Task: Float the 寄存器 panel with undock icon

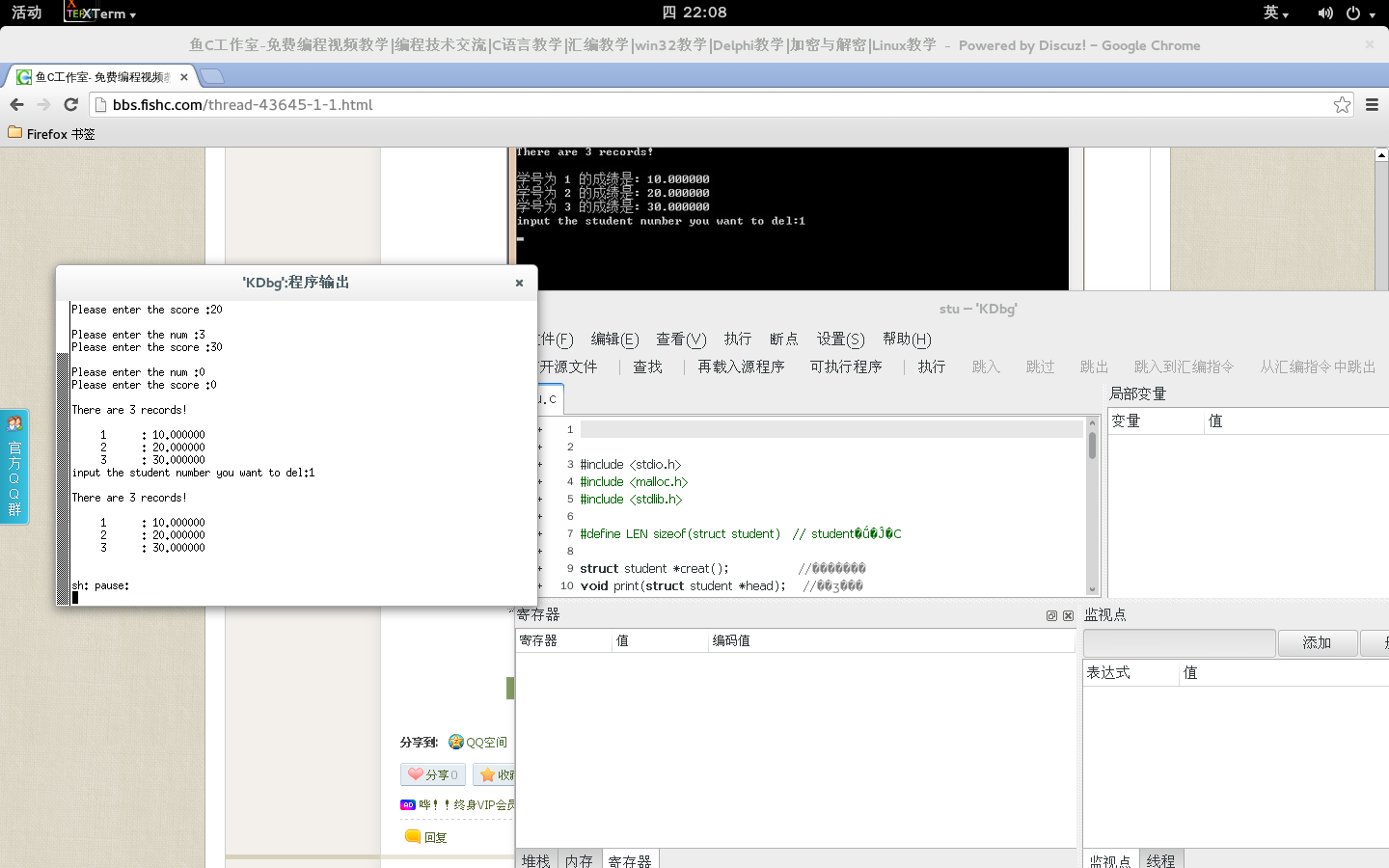Action: pyautogui.click(x=1051, y=615)
